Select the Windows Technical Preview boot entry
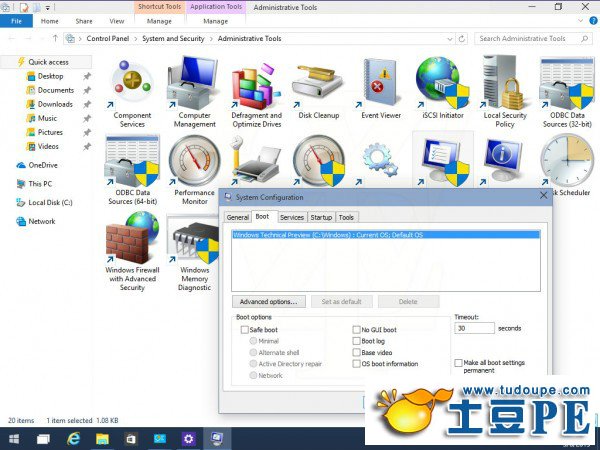Screen dimensions: 600x450 (386, 235)
